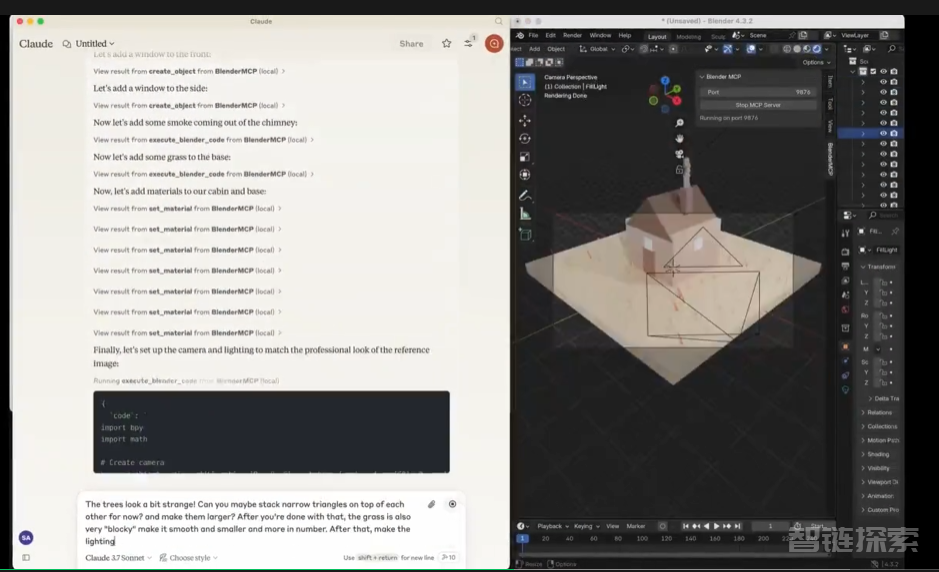
Task: Switch to rendered viewport shading
Action: pos(816,49)
